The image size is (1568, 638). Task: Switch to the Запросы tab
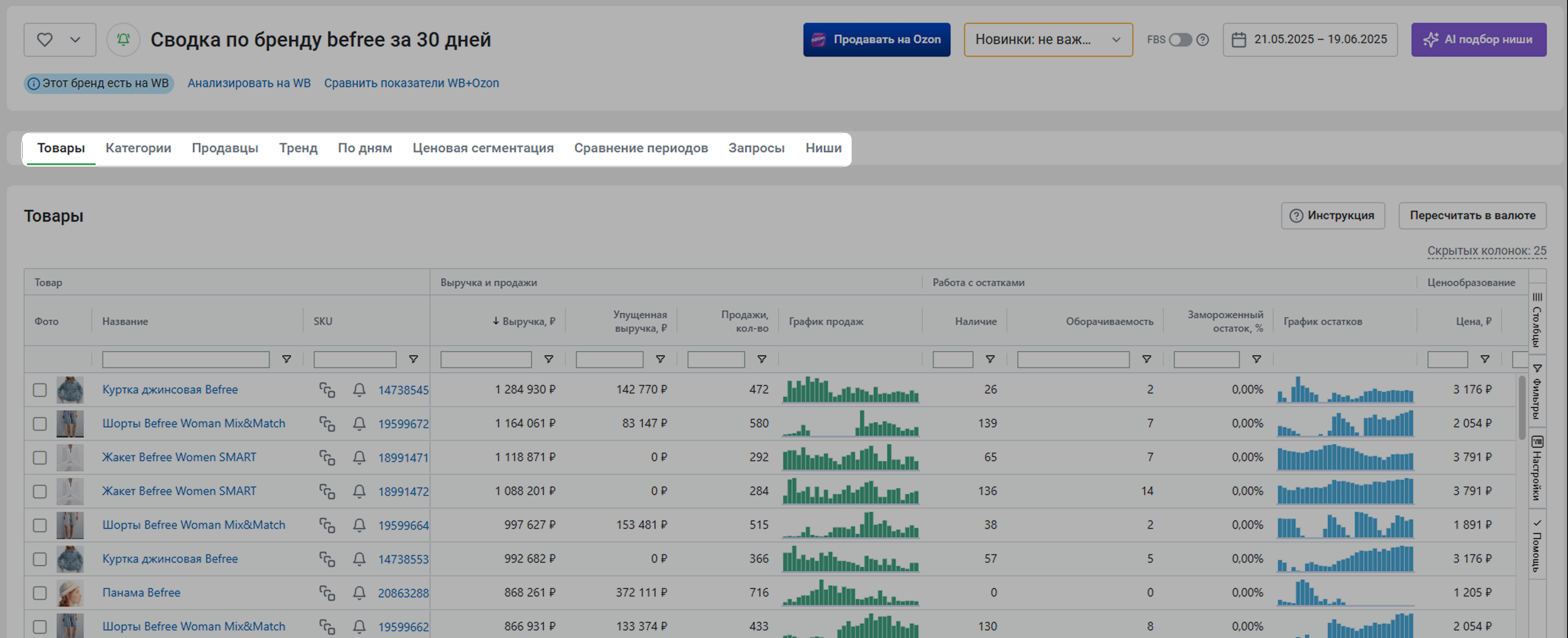pos(757,148)
